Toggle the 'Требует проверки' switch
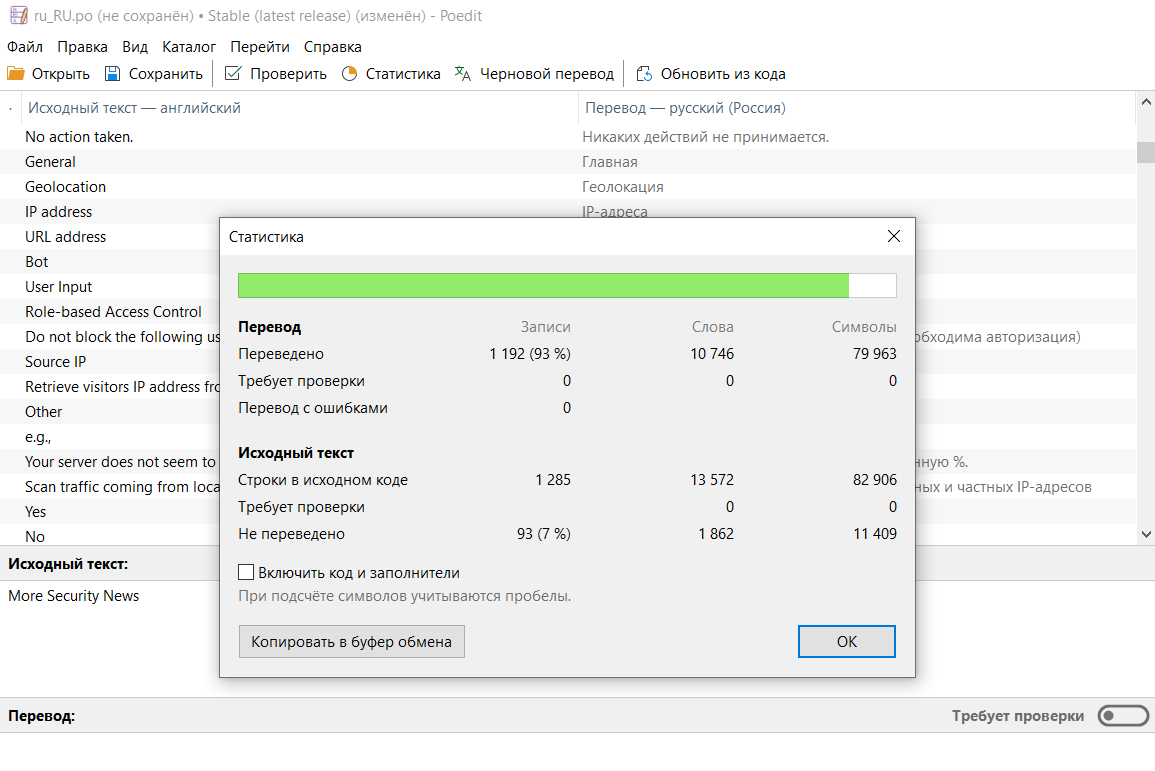 [1123, 715]
